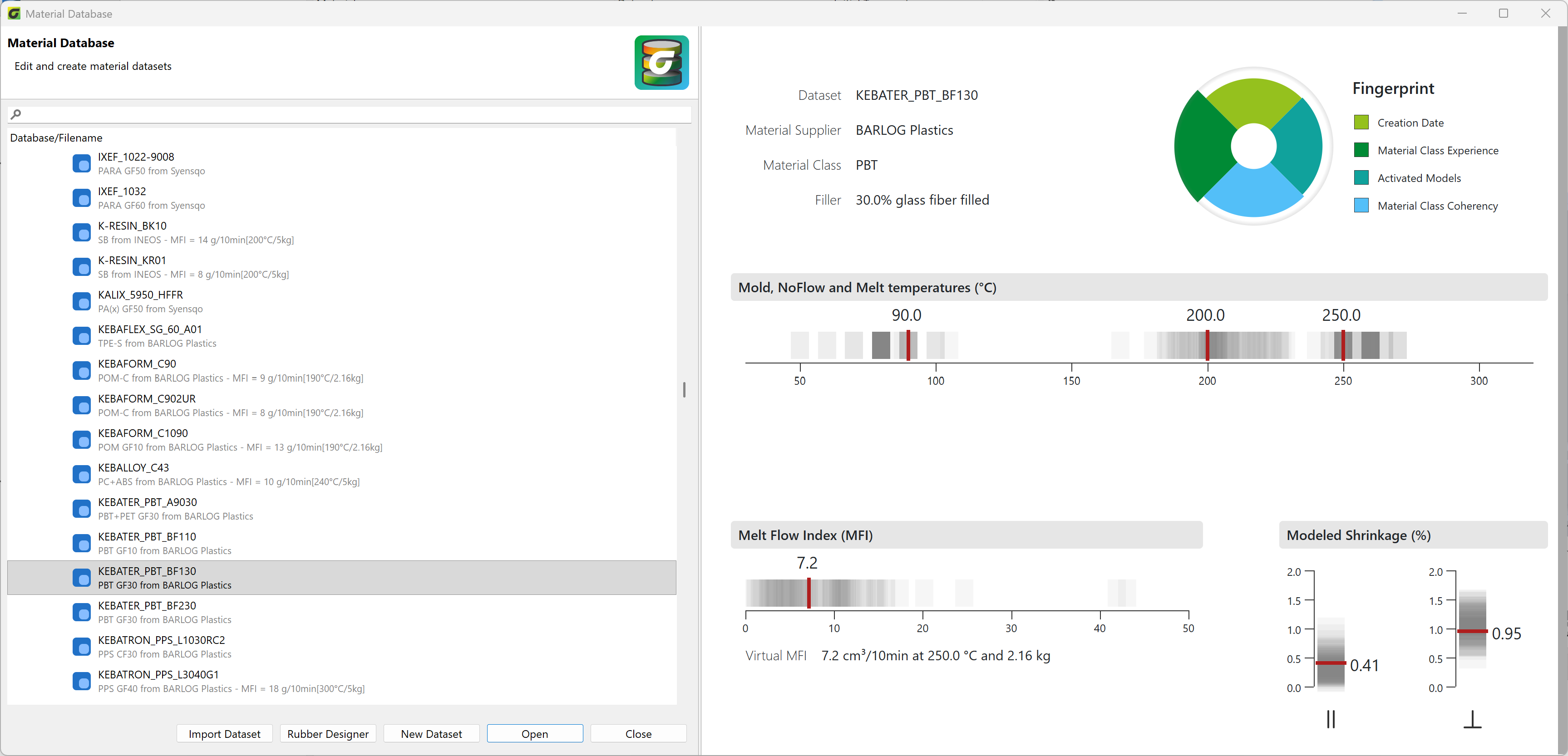The height and width of the screenshot is (756, 1568).
Task: Click the 'BARLOG Plastics' supplier value
Action: [x=904, y=130]
